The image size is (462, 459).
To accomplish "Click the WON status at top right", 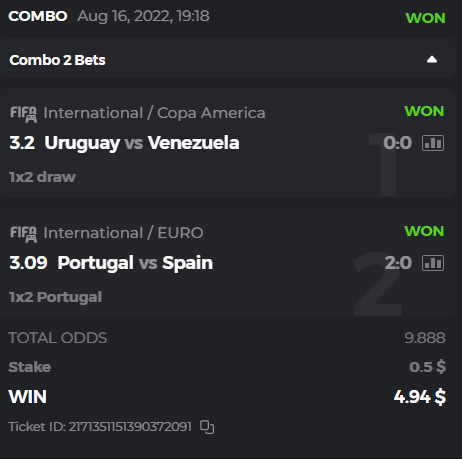I will click(425, 18).
